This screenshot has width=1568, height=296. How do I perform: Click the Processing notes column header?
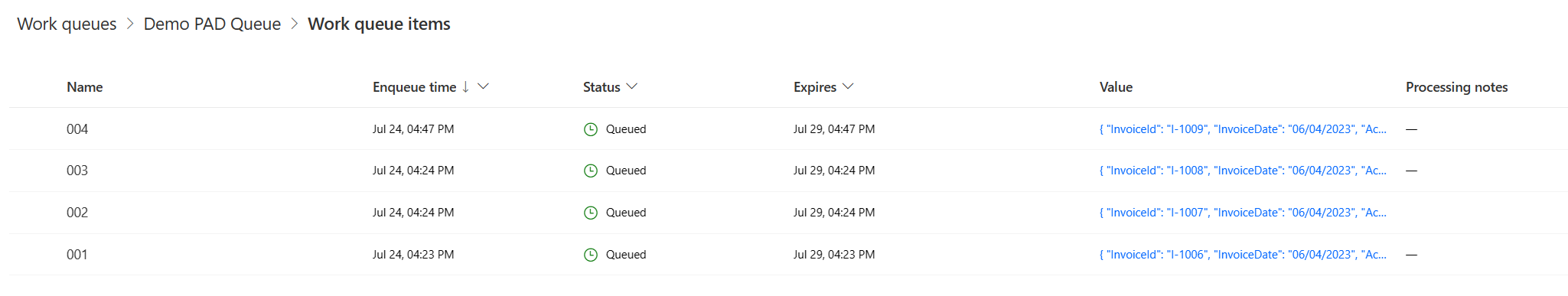pyautogui.click(x=1456, y=87)
